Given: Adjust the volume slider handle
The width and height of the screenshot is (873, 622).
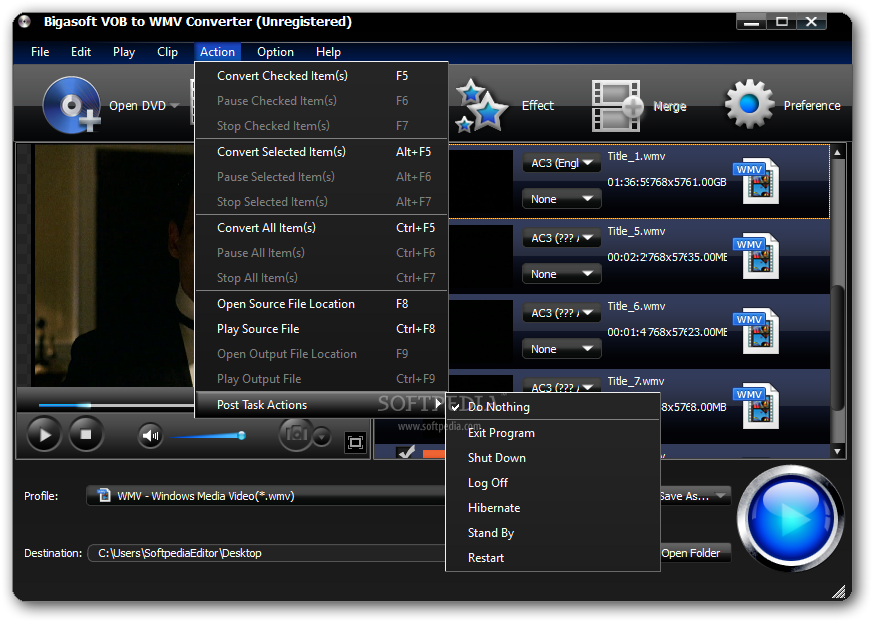Looking at the screenshot, I should coord(242,435).
